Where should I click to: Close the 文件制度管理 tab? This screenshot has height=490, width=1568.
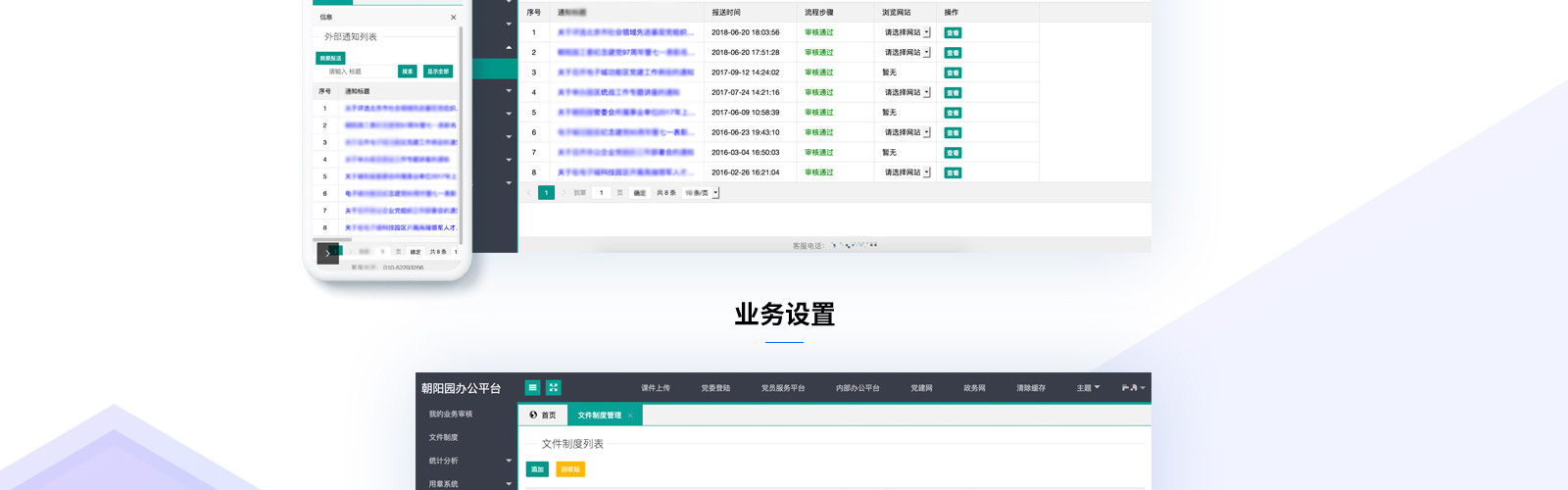(630, 416)
